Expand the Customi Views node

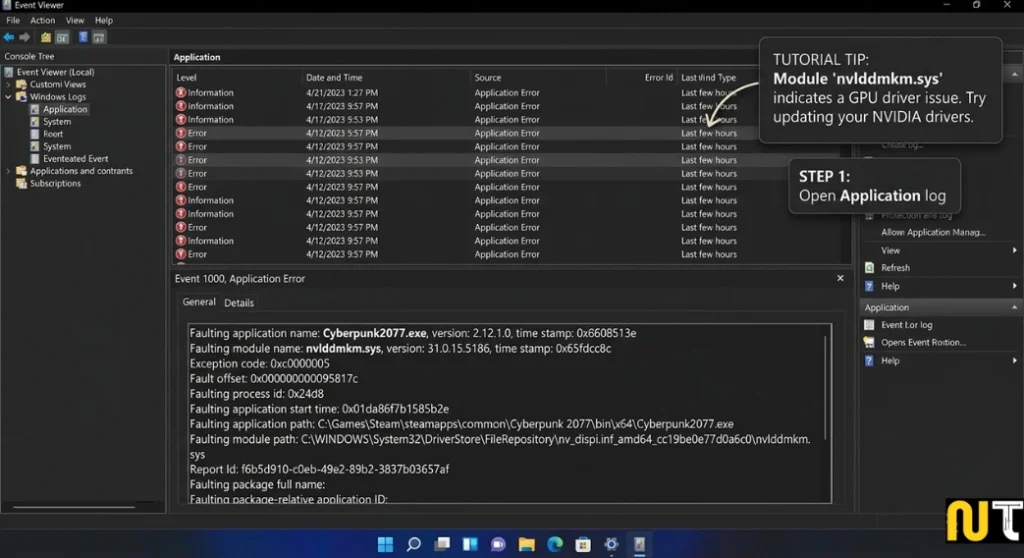pyautogui.click(x=8, y=84)
